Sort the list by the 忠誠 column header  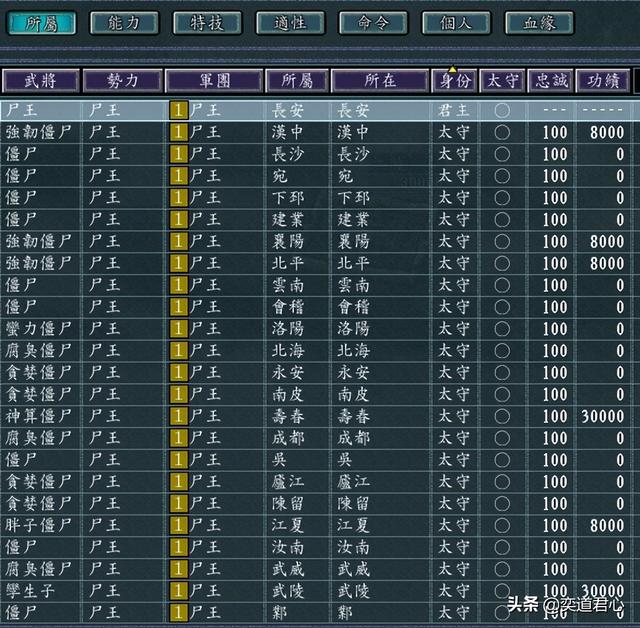[x=553, y=81]
